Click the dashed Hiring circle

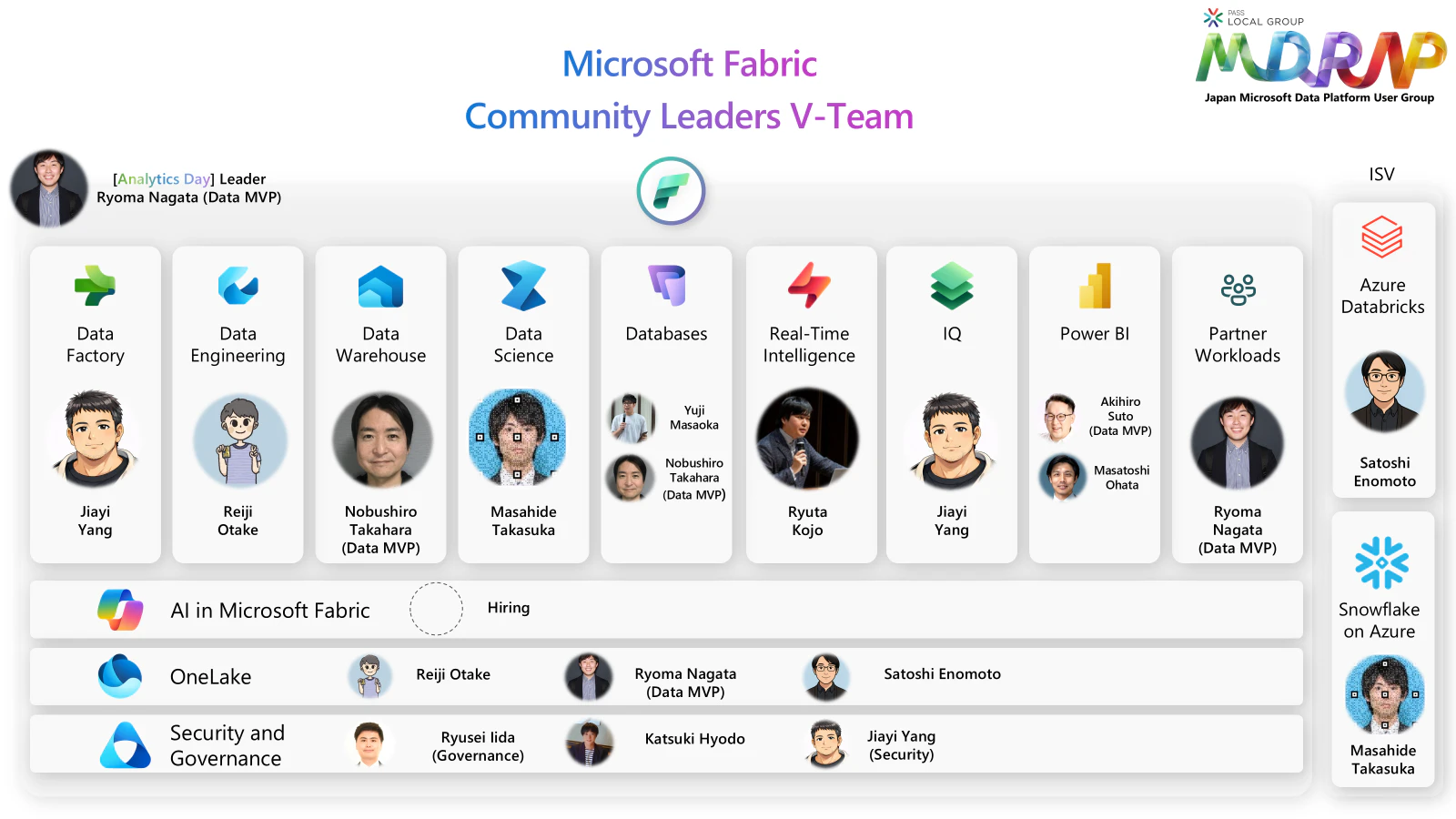436,609
